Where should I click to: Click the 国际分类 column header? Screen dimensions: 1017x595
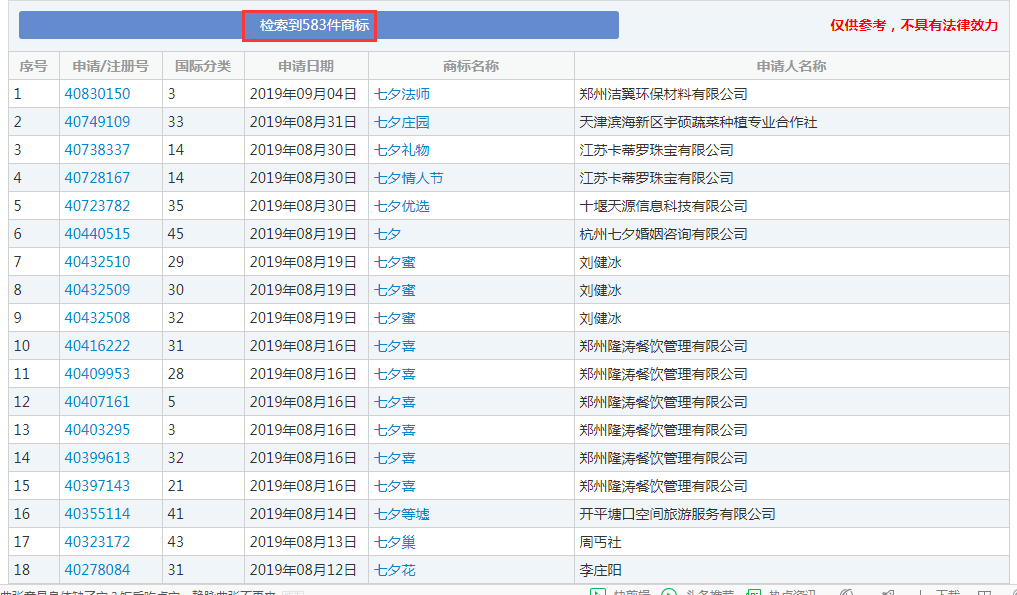tap(203, 66)
